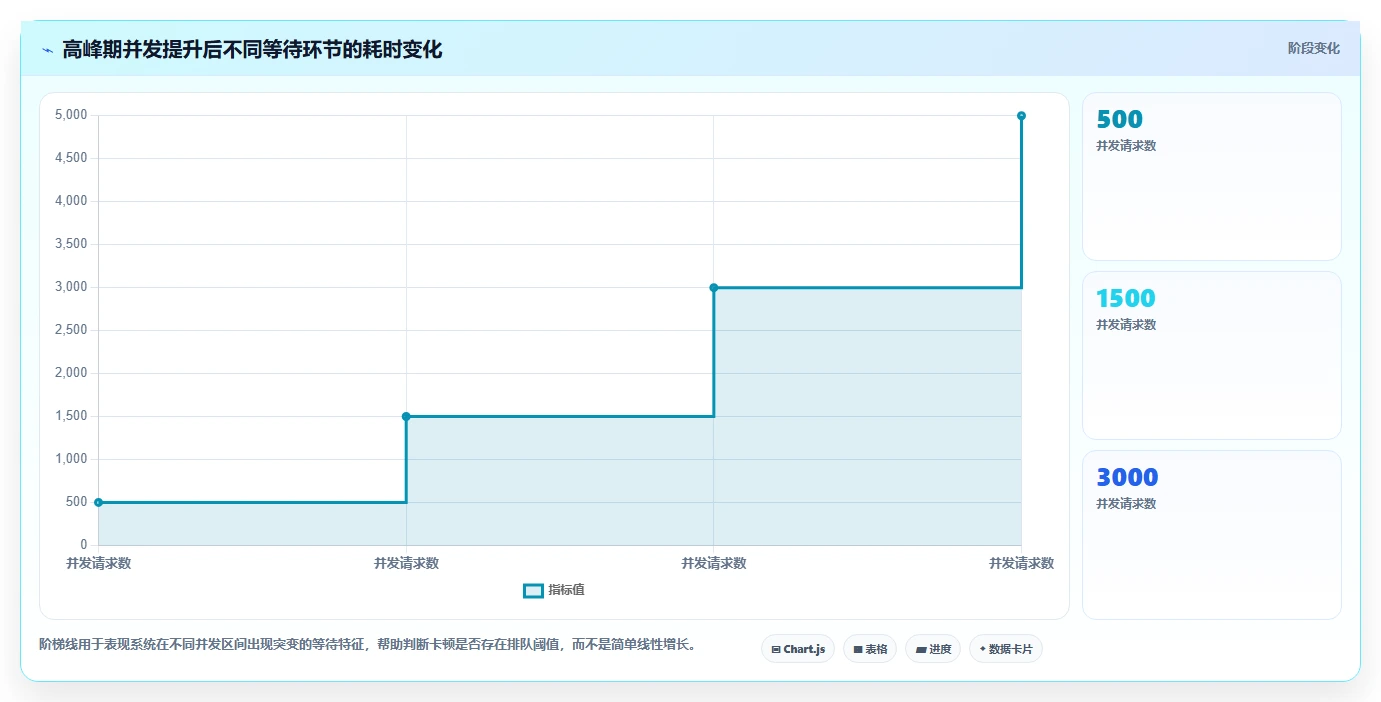Click the description text starting with 阶梯线用于
Viewport: 1381px width, 702px height.
coord(367,644)
